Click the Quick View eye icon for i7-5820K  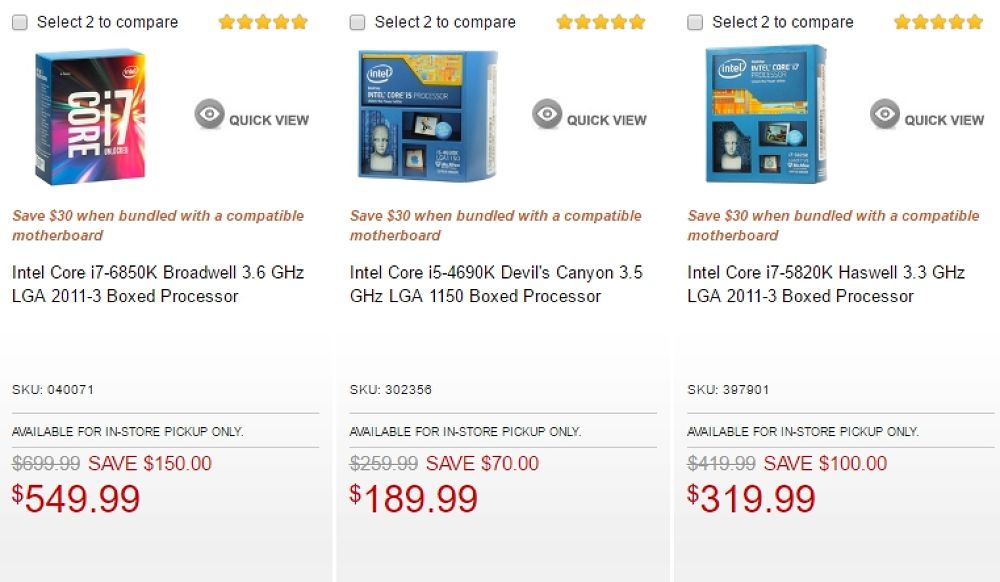pyautogui.click(x=885, y=115)
